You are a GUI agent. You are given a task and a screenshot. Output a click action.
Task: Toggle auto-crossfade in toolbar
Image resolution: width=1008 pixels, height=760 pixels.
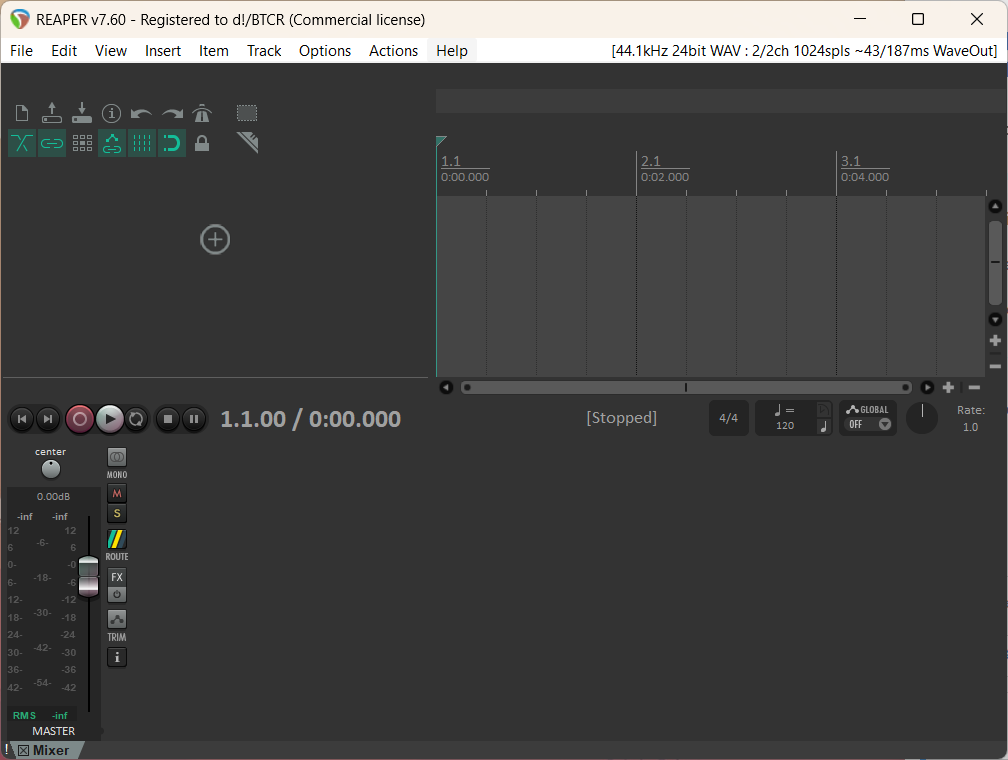point(22,143)
